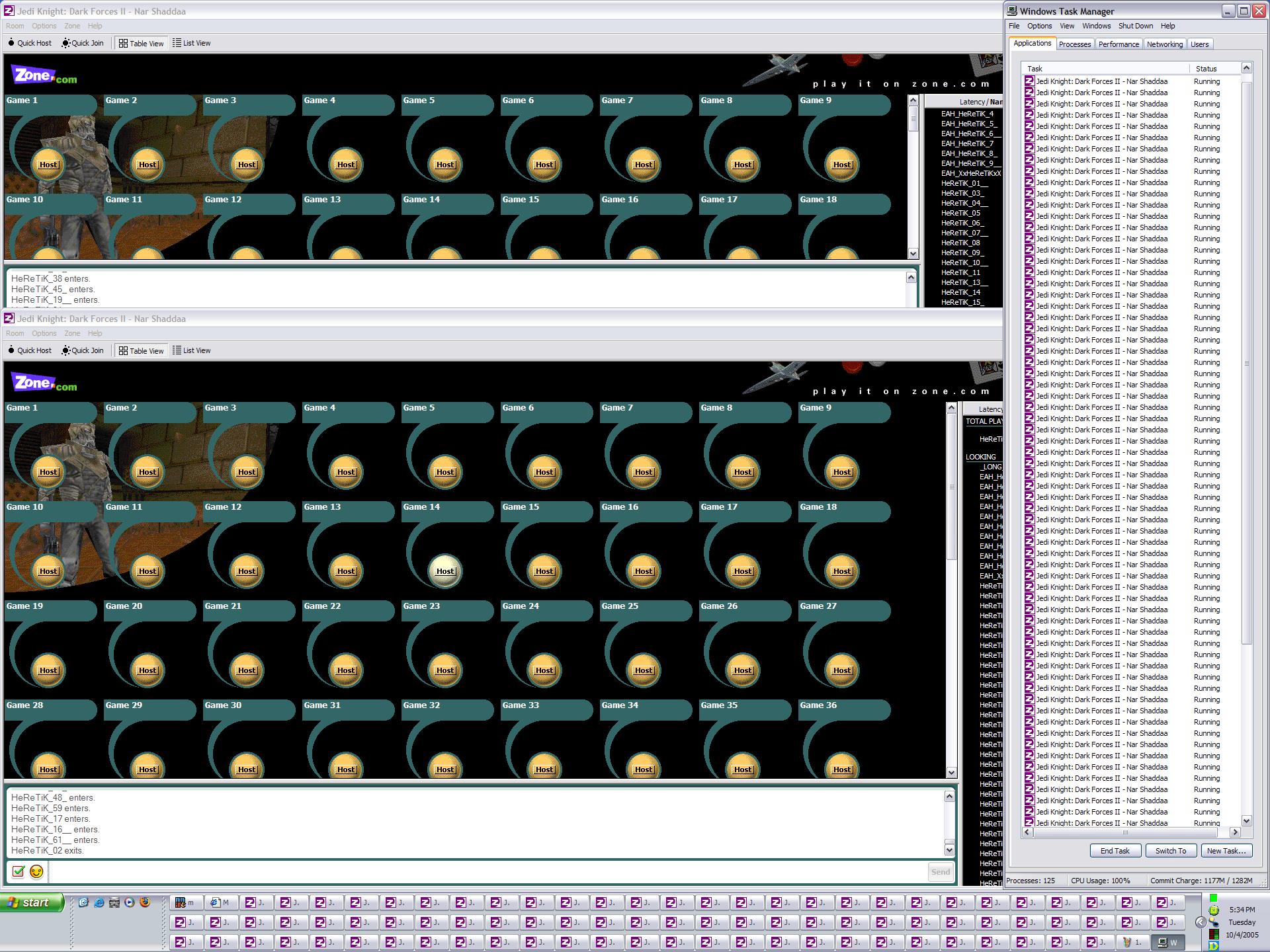Click Quick Host icon in upper Zone window

pyautogui.click(x=11, y=43)
